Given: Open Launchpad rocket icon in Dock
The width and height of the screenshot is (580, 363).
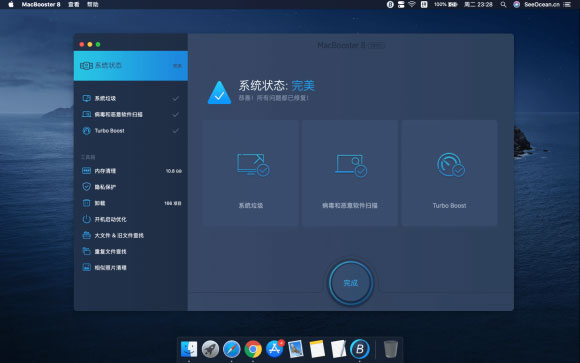Looking at the screenshot, I should point(210,349).
